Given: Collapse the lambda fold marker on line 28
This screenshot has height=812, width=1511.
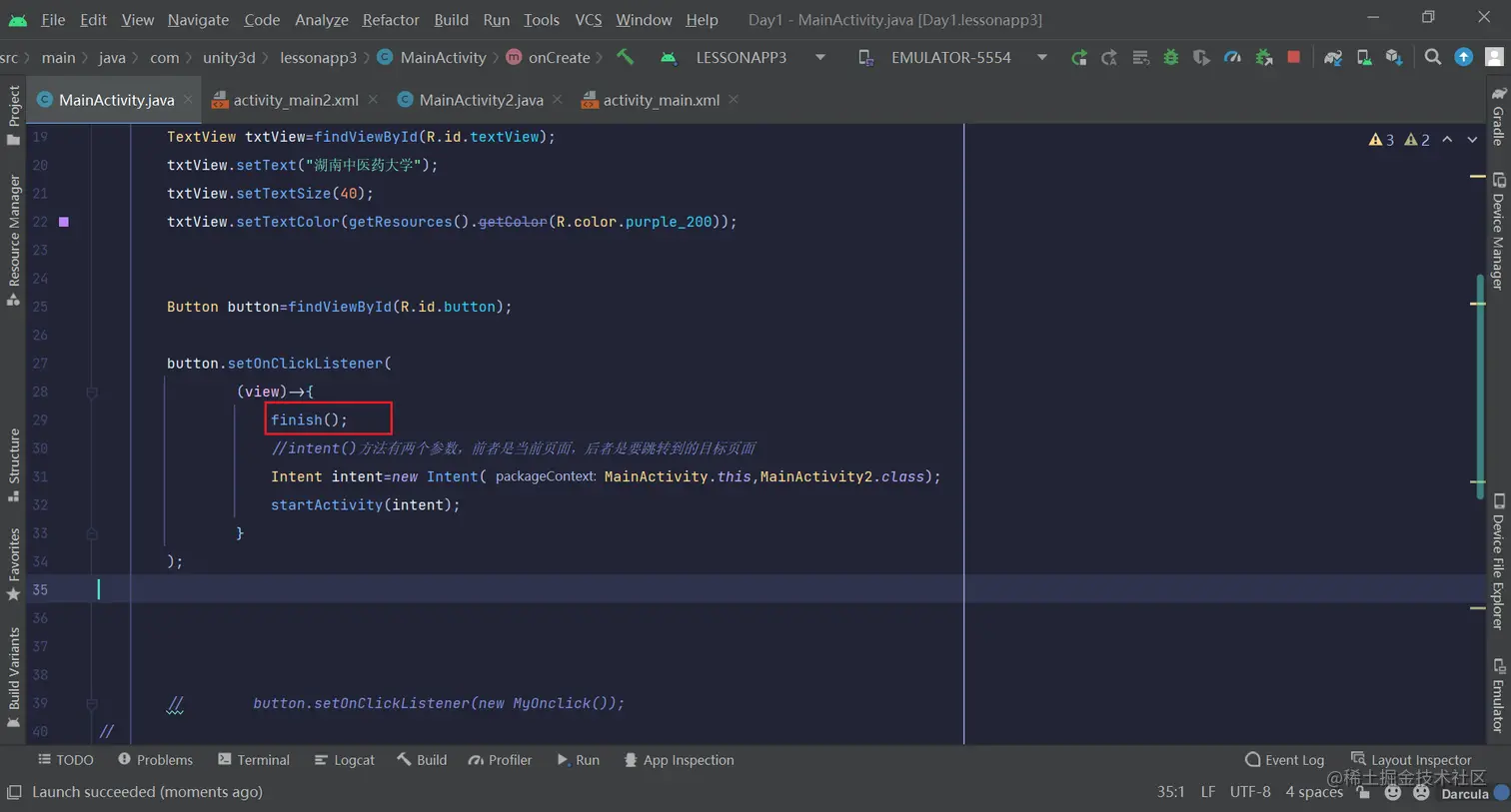Looking at the screenshot, I should (x=92, y=393).
